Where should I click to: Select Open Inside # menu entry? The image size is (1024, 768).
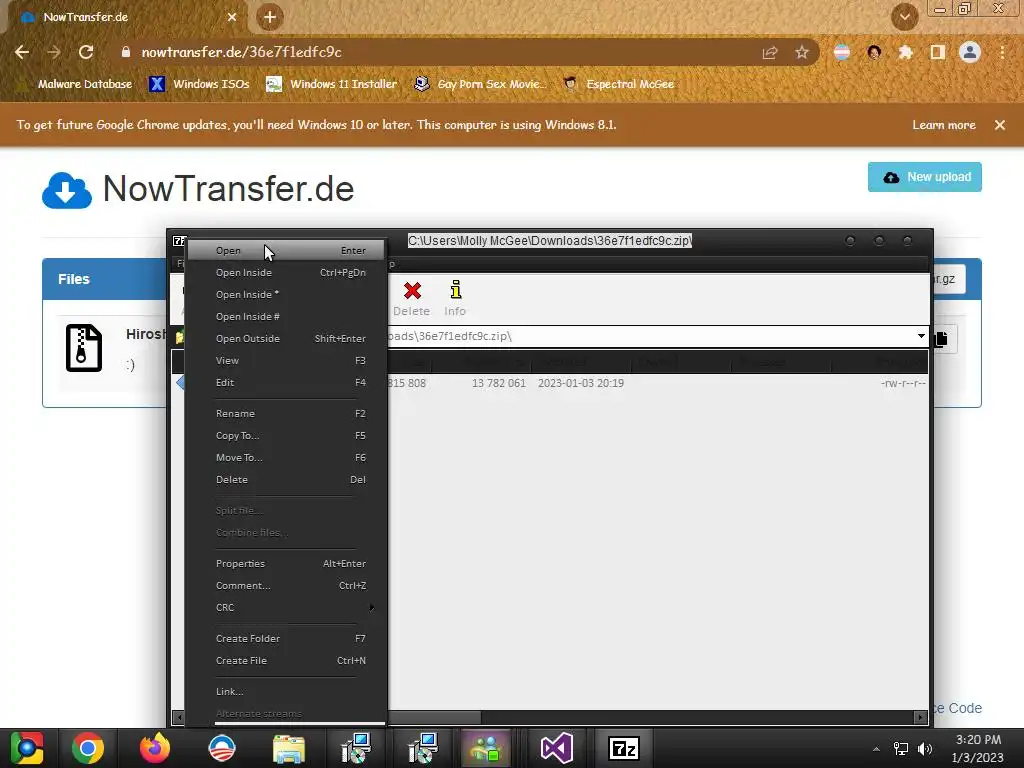[286, 317]
